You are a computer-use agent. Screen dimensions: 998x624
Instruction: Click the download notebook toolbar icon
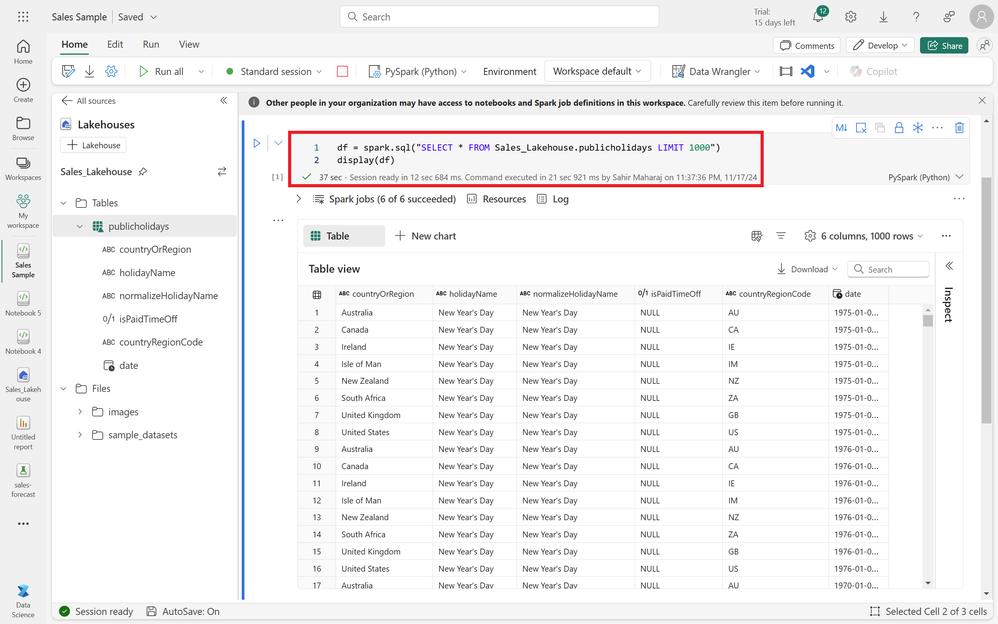90,71
